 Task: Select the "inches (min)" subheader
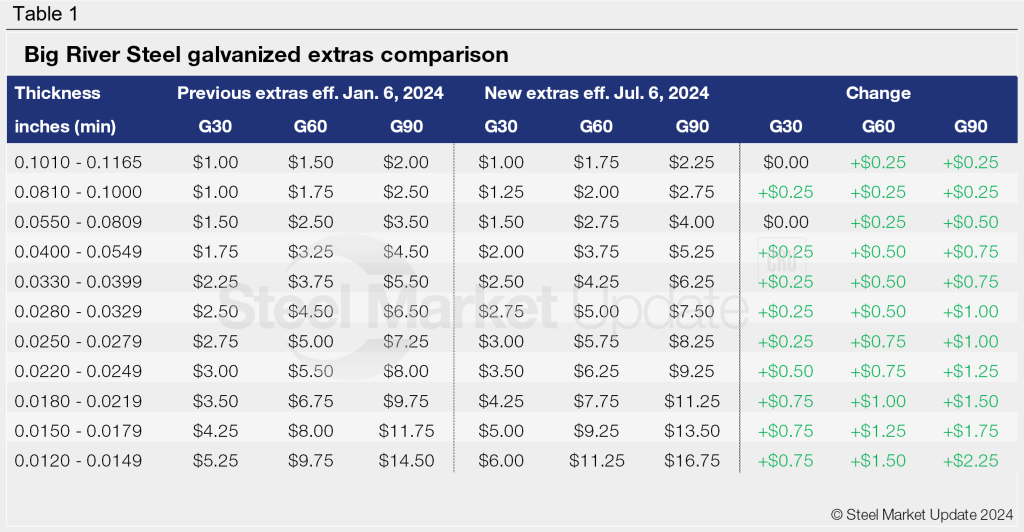[66, 126]
